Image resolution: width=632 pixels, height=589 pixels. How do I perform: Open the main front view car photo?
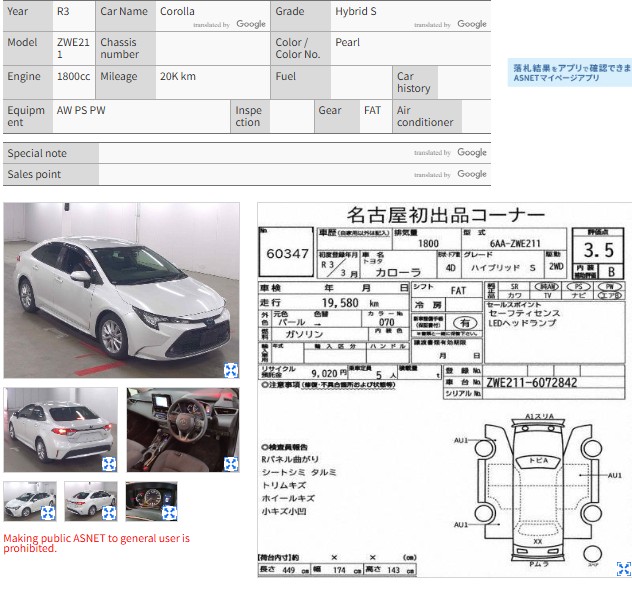121,290
